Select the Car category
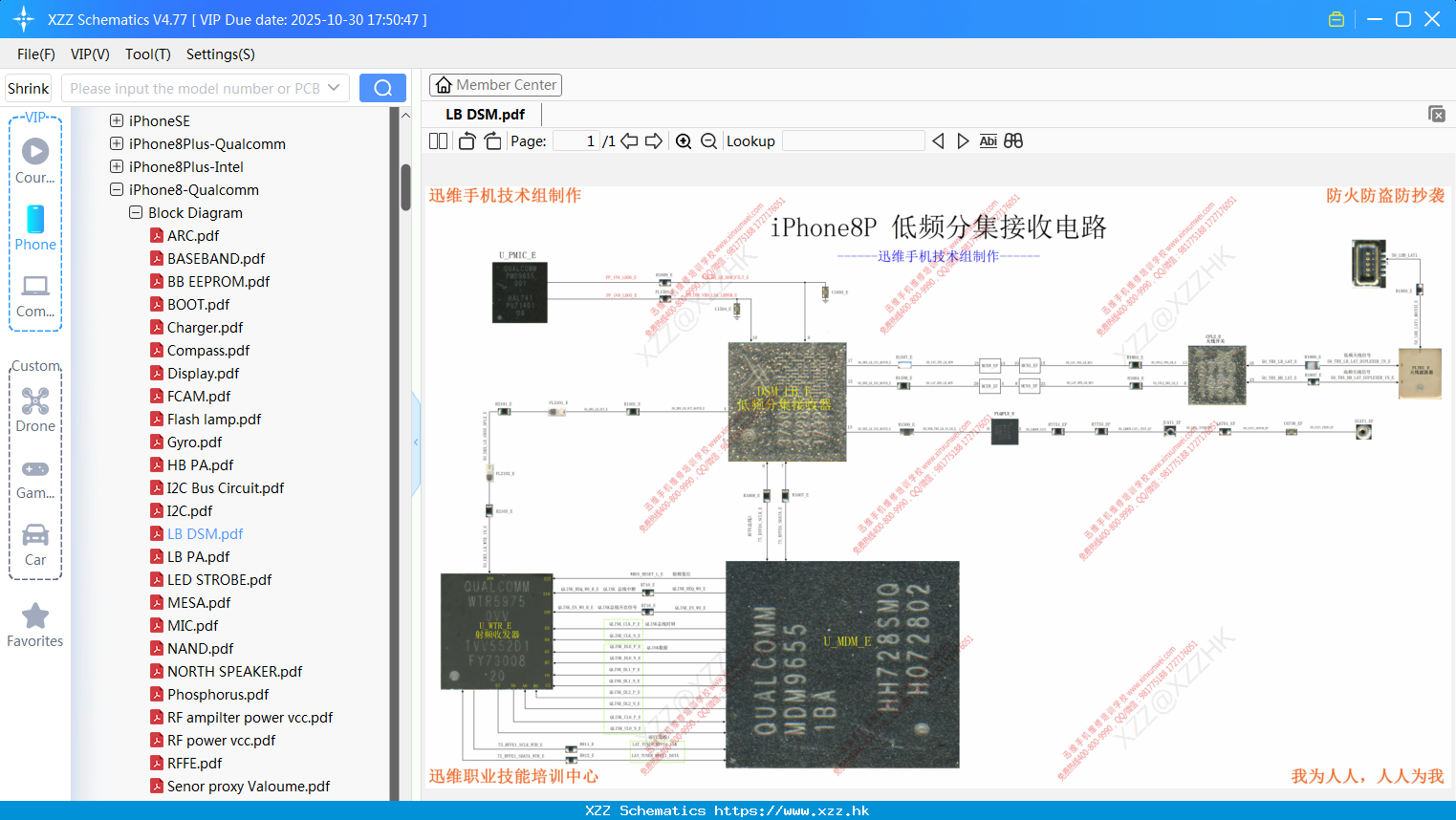The width and height of the screenshot is (1456, 820). click(35, 545)
